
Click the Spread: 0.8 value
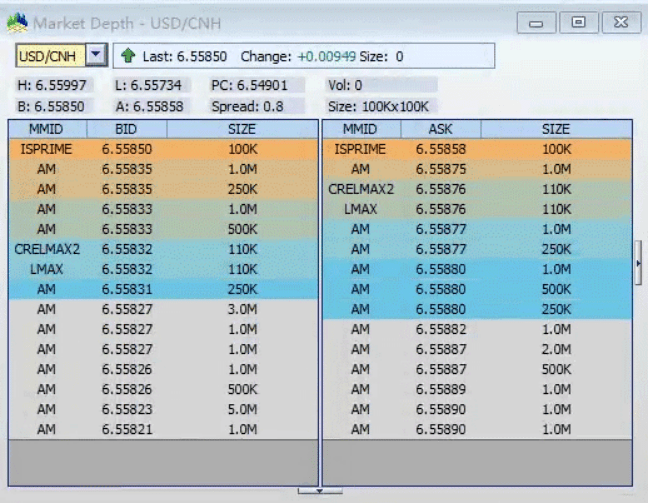tap(248, 107)
